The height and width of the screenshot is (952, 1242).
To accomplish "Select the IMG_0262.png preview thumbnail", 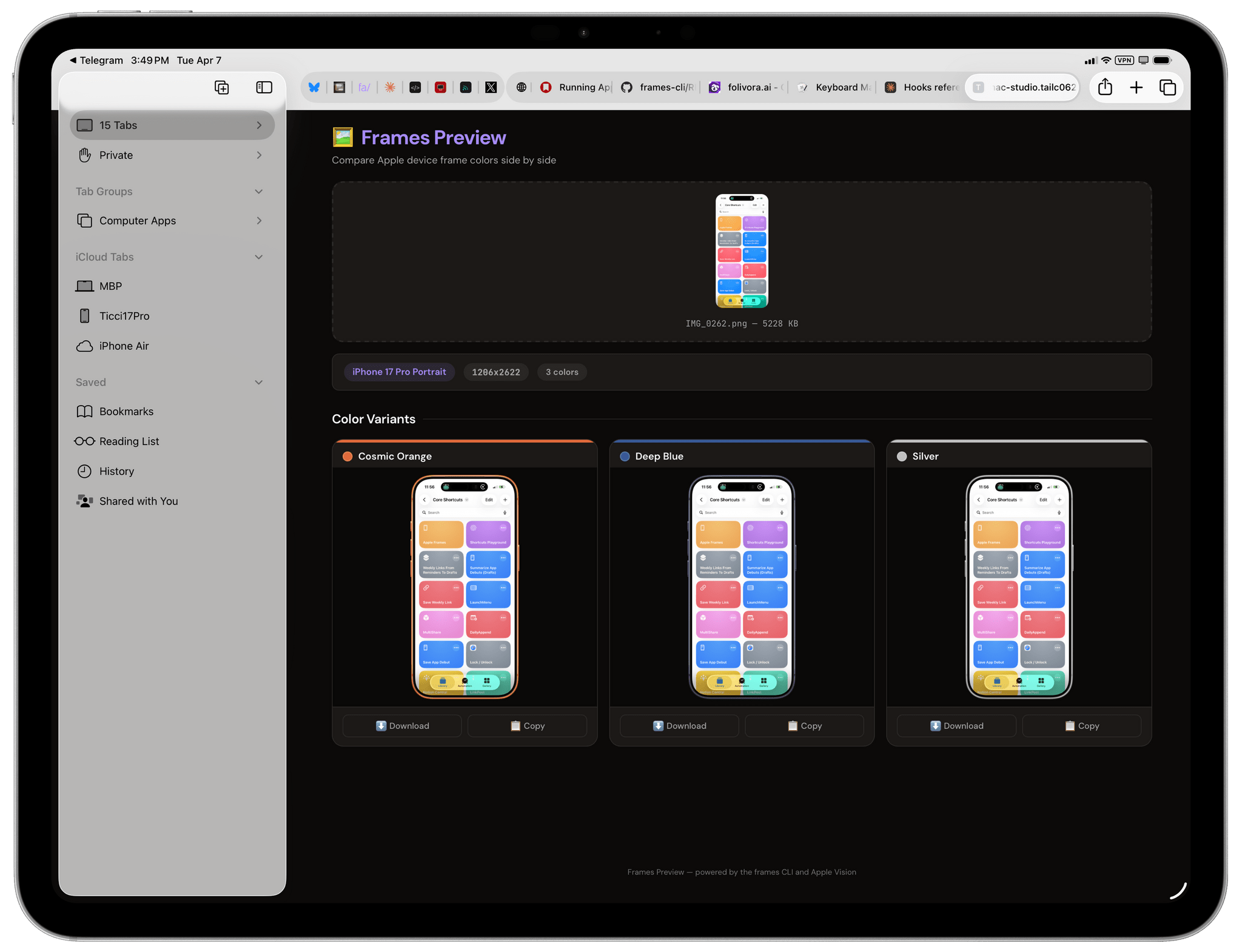I will pos(741,252).
